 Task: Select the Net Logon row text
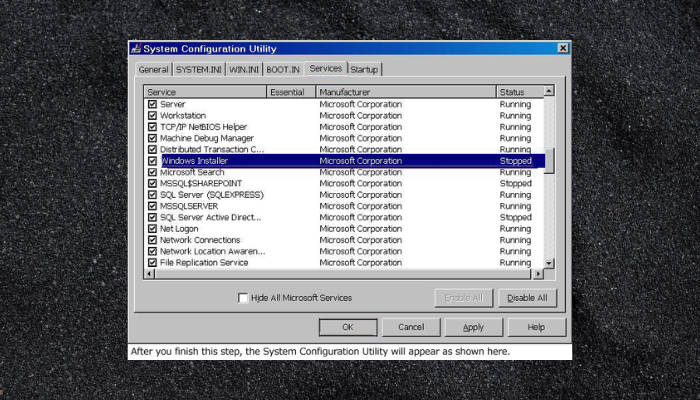179,229
